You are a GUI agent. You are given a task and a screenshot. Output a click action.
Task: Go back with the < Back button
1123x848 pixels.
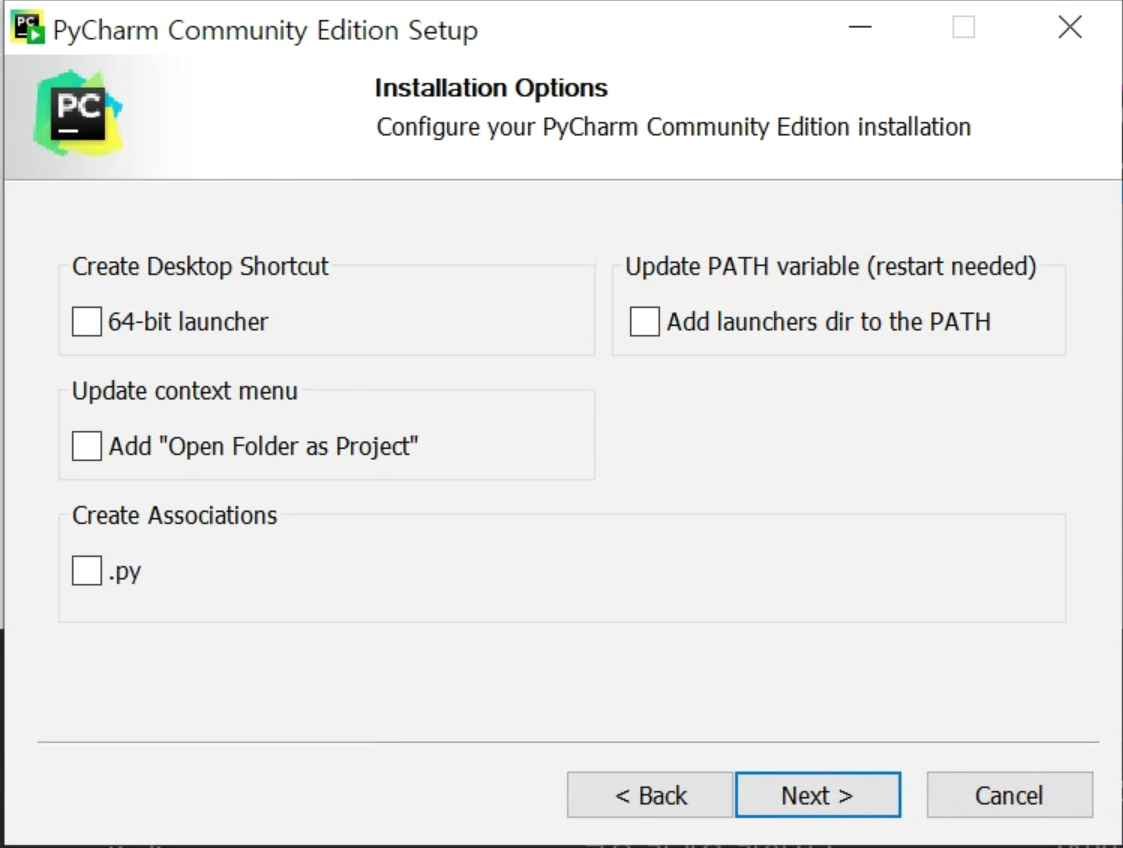point(650,795)
